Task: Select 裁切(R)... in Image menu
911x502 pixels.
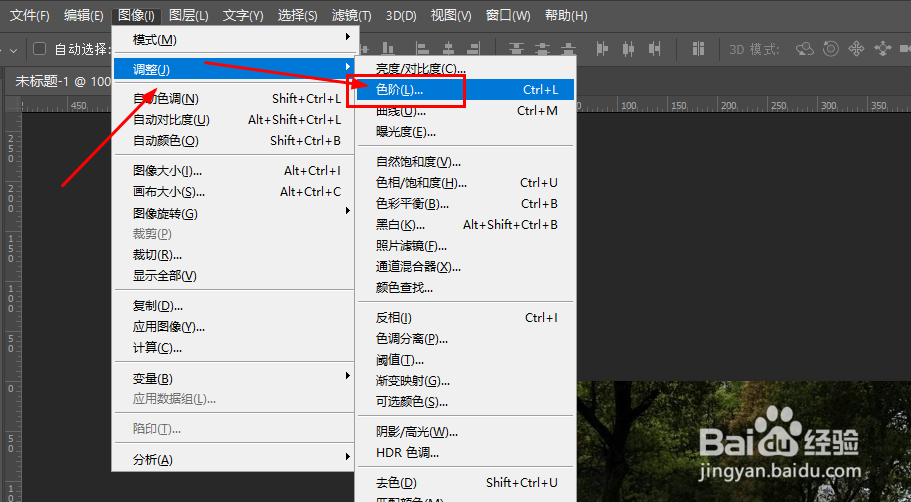Action: 233,254
